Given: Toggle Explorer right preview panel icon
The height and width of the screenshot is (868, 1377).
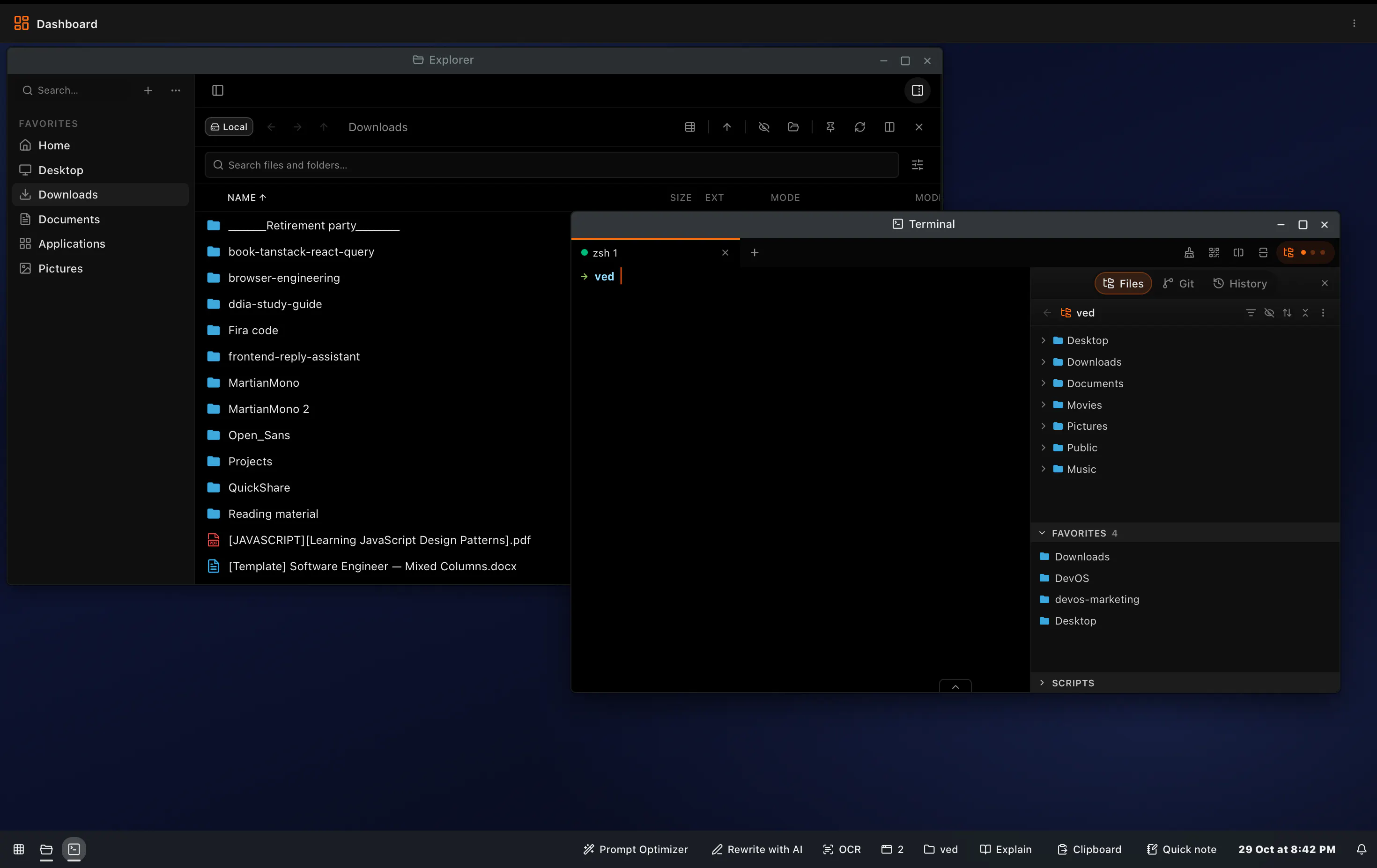Looking at the screenshot, I should tap(917, 90).
